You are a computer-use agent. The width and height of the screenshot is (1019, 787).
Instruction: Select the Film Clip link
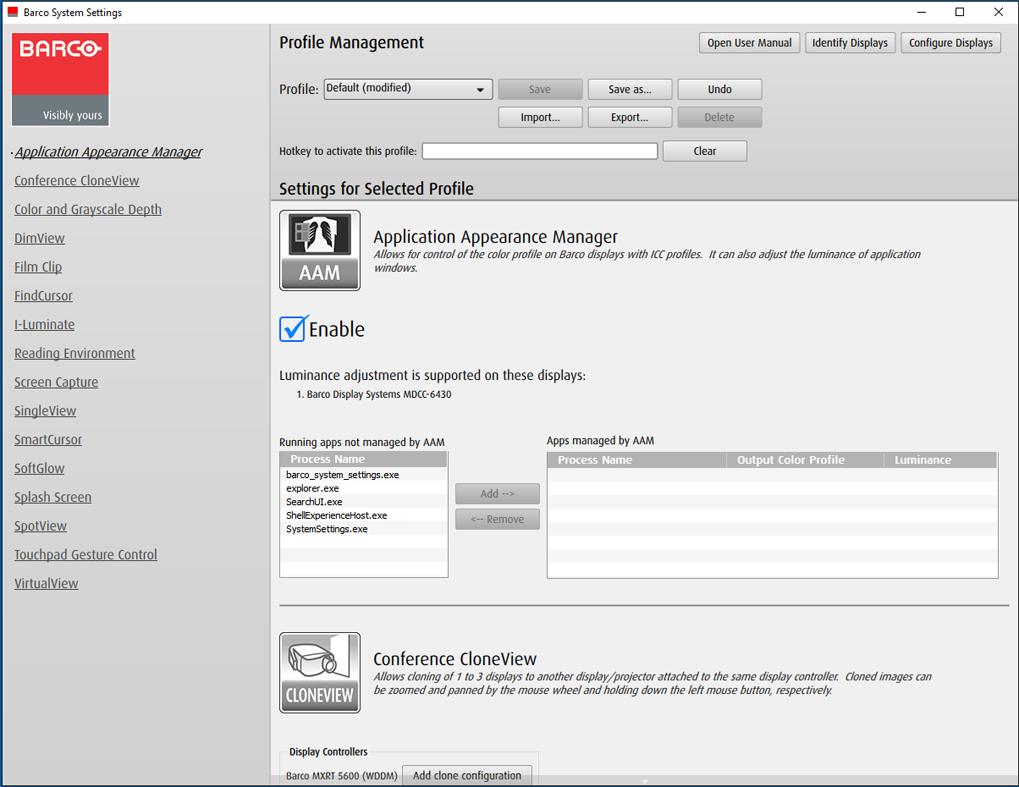(x=38, y=267)
